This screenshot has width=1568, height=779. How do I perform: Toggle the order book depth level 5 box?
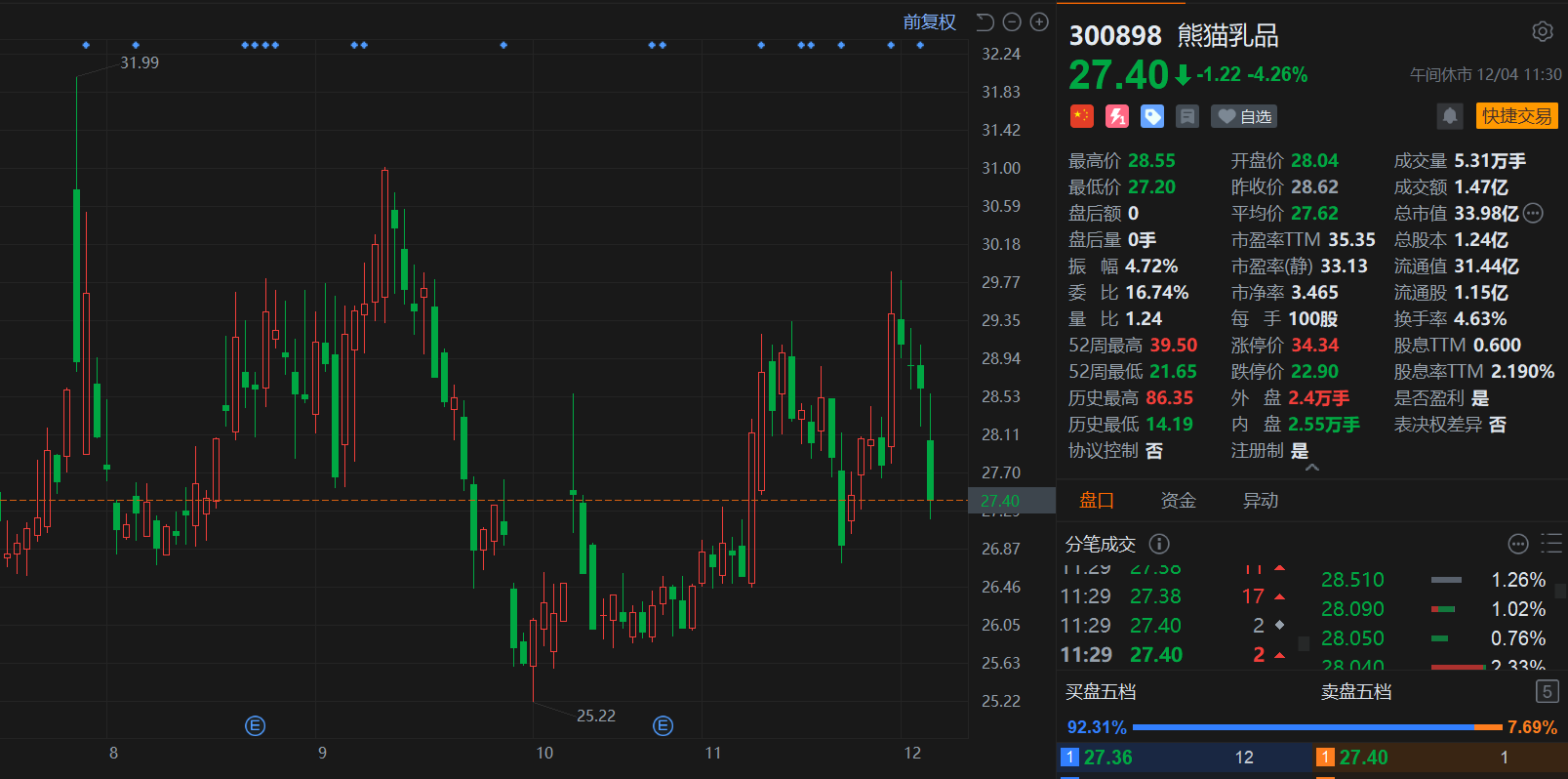[1547, 692]
